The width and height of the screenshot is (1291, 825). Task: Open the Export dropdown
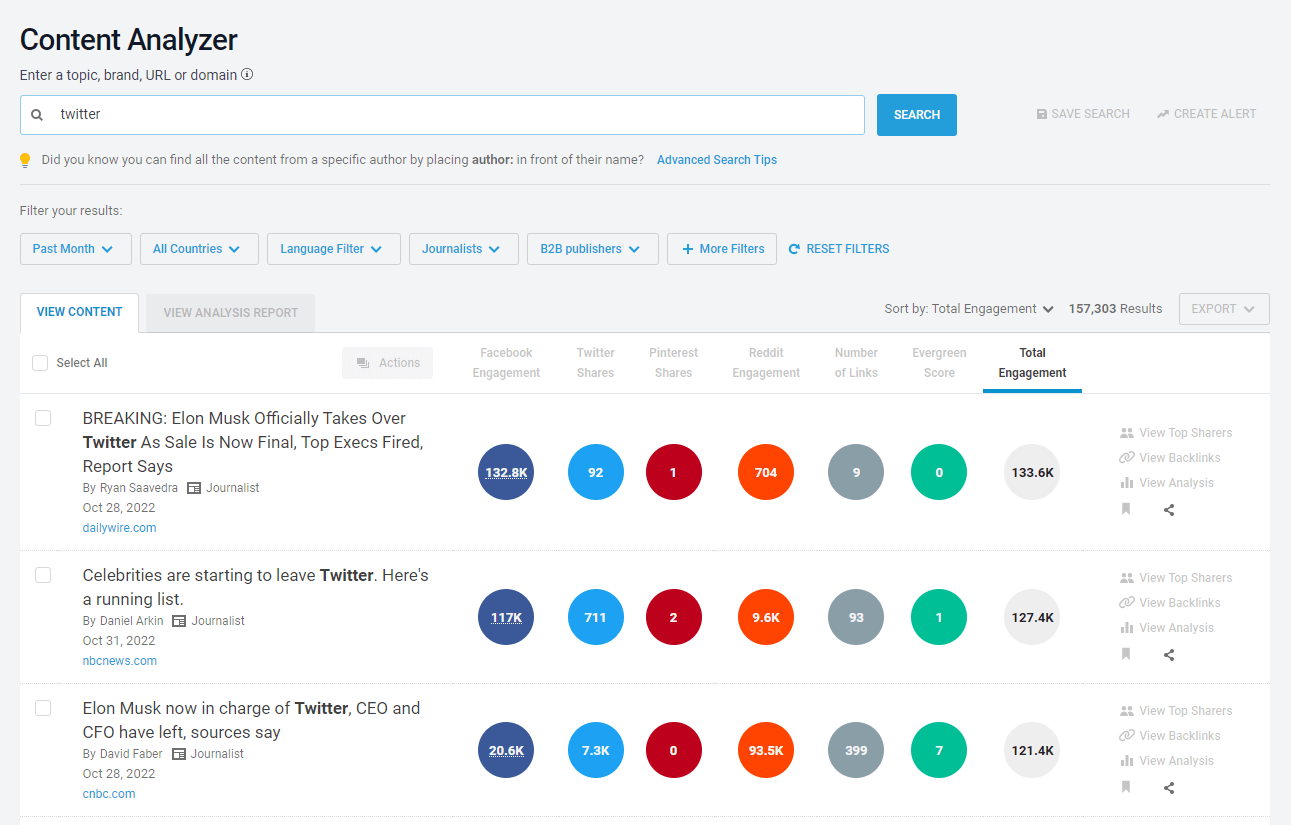pos(1224,309)
